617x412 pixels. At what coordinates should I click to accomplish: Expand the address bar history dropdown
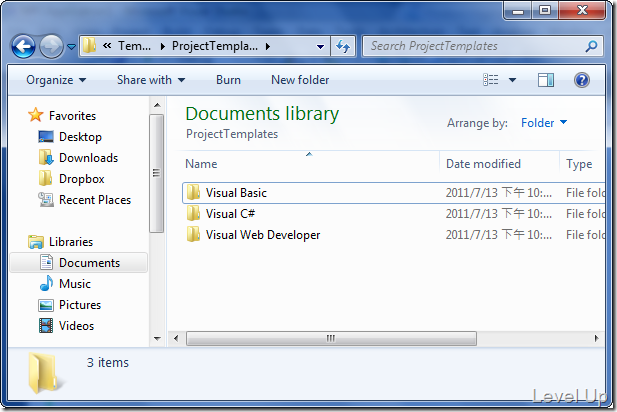coord(320,47)
